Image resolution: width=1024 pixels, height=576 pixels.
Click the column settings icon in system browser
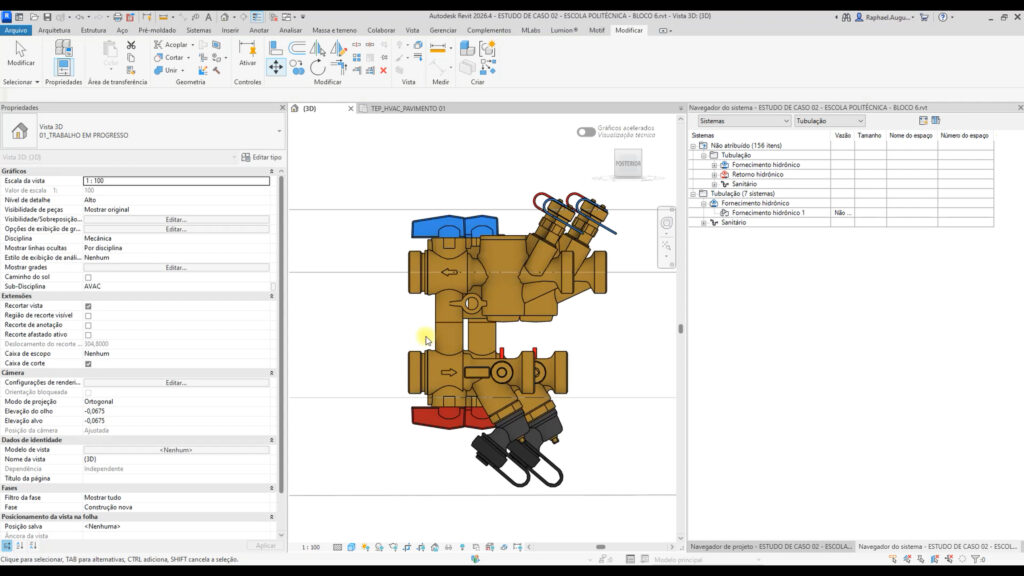point(936,120)
